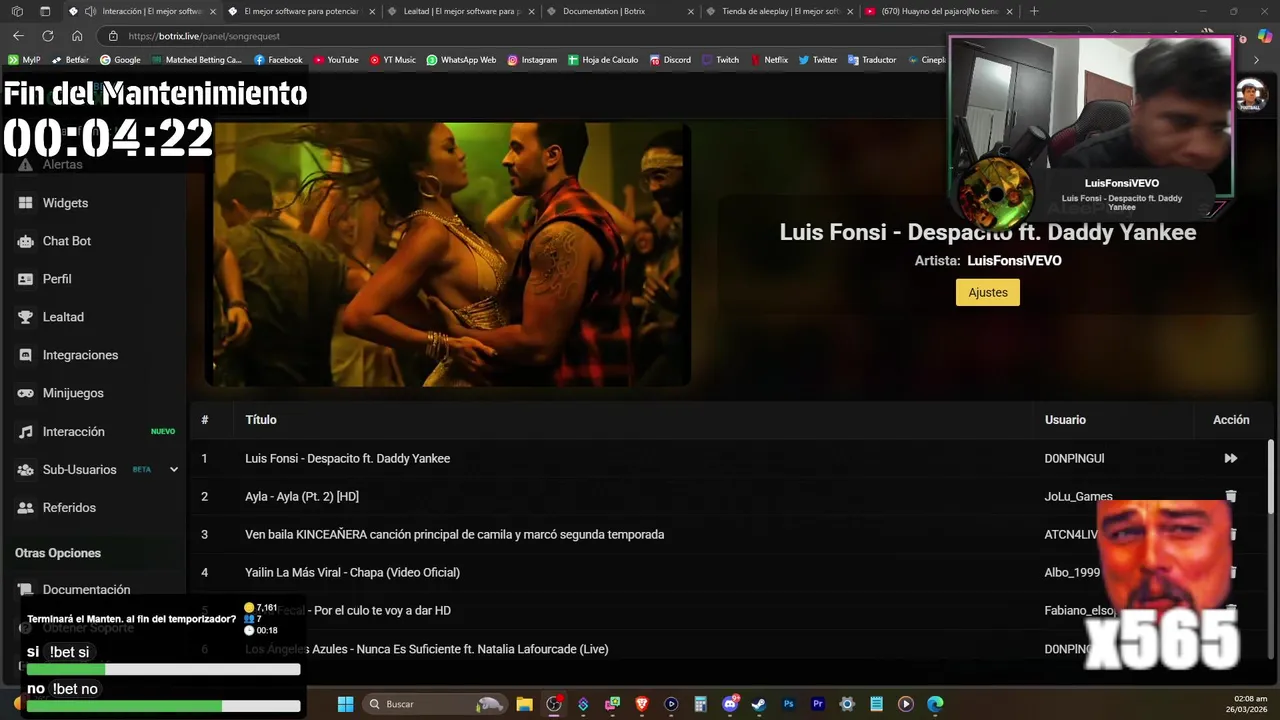
Task: Open OBS Studio from the taskbar
Action: click(x=553, y=704)
